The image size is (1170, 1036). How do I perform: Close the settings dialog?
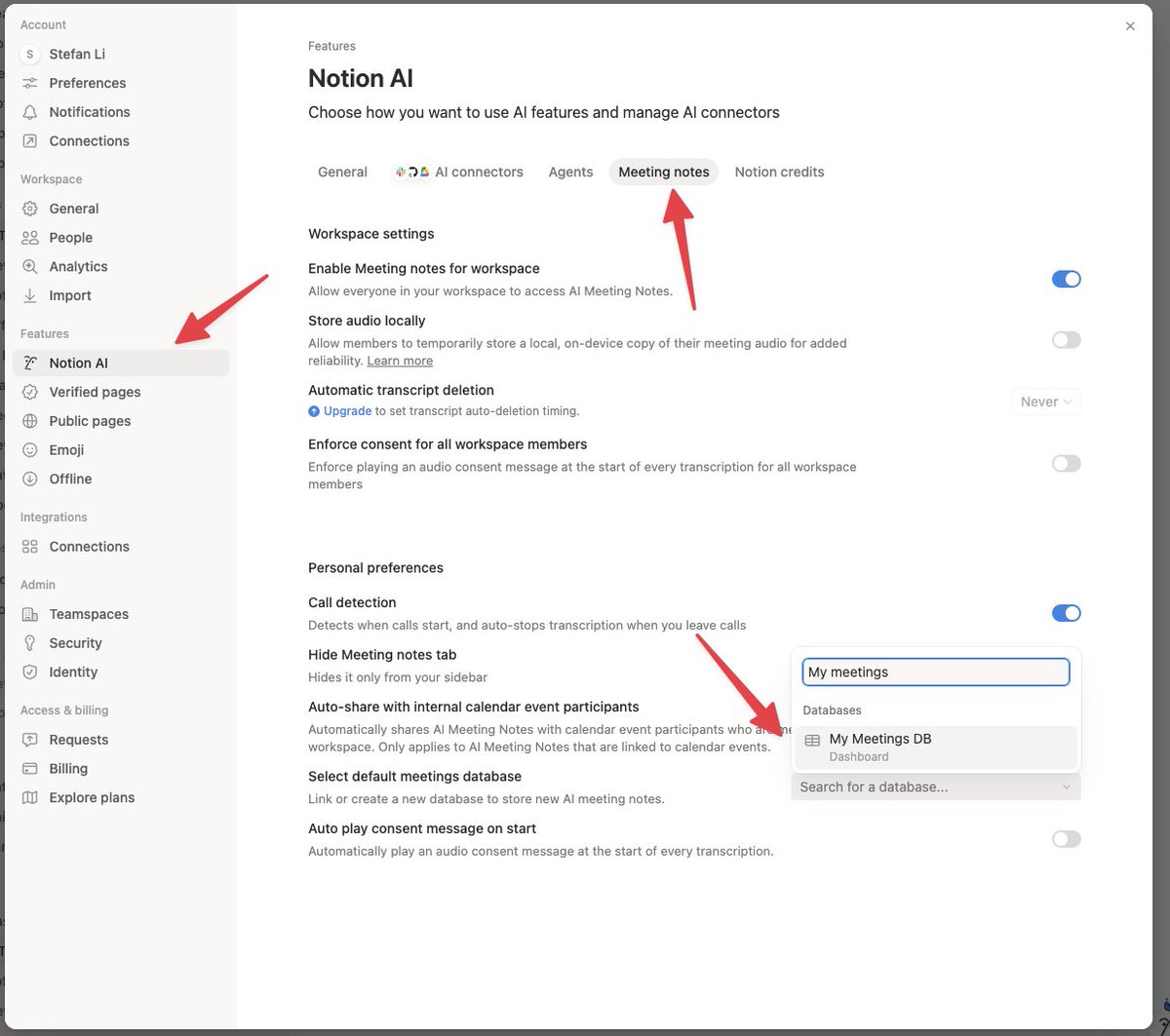[x=1130, y=26]
